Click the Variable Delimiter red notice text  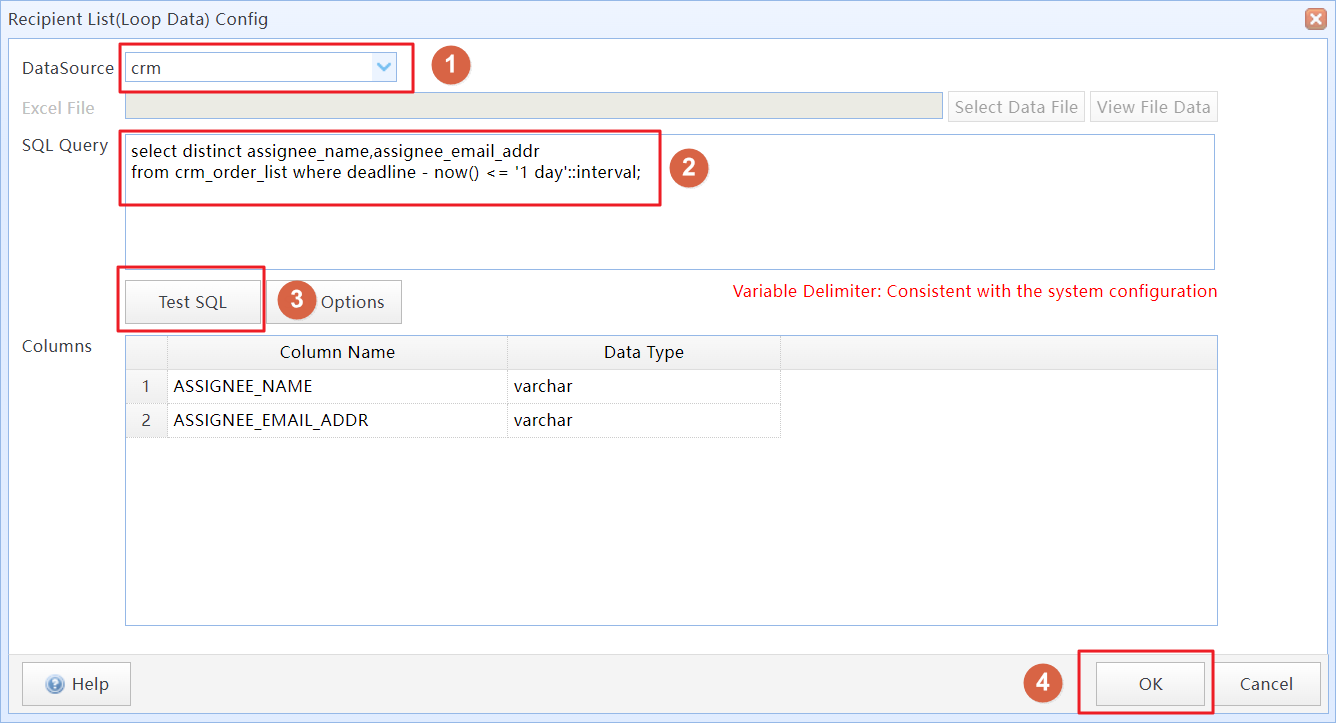click(975, 291)
